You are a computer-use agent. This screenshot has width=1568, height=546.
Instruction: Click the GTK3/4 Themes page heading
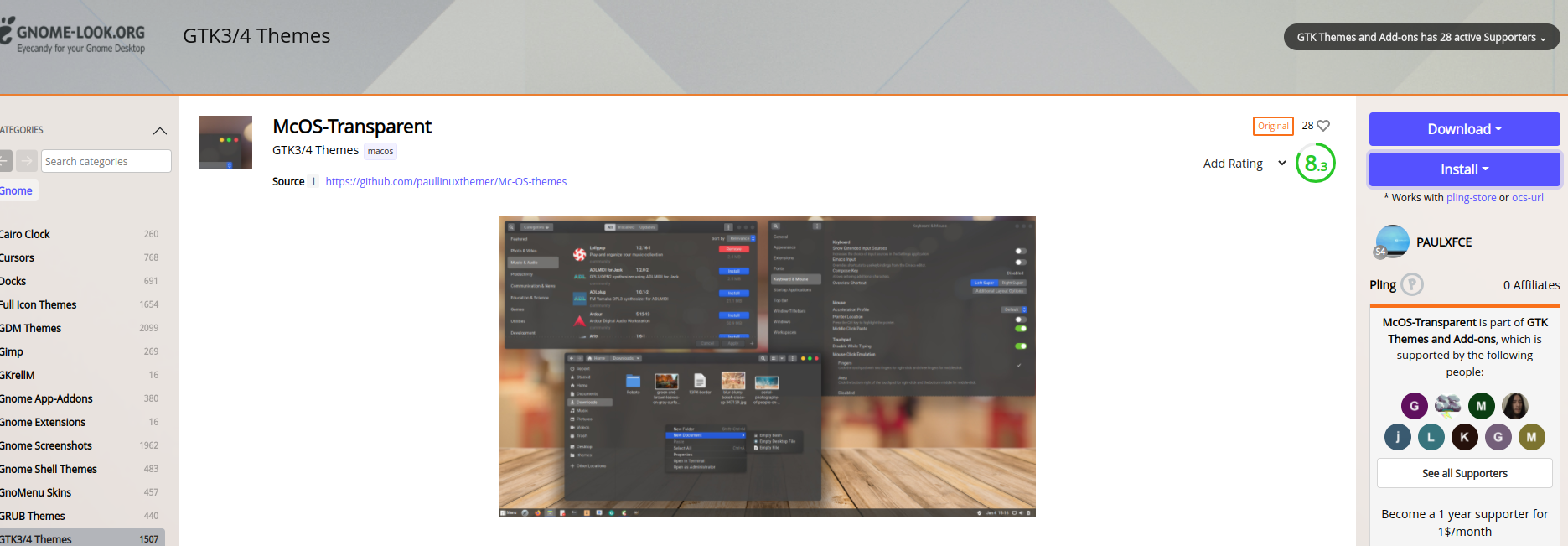click(256, 36)
